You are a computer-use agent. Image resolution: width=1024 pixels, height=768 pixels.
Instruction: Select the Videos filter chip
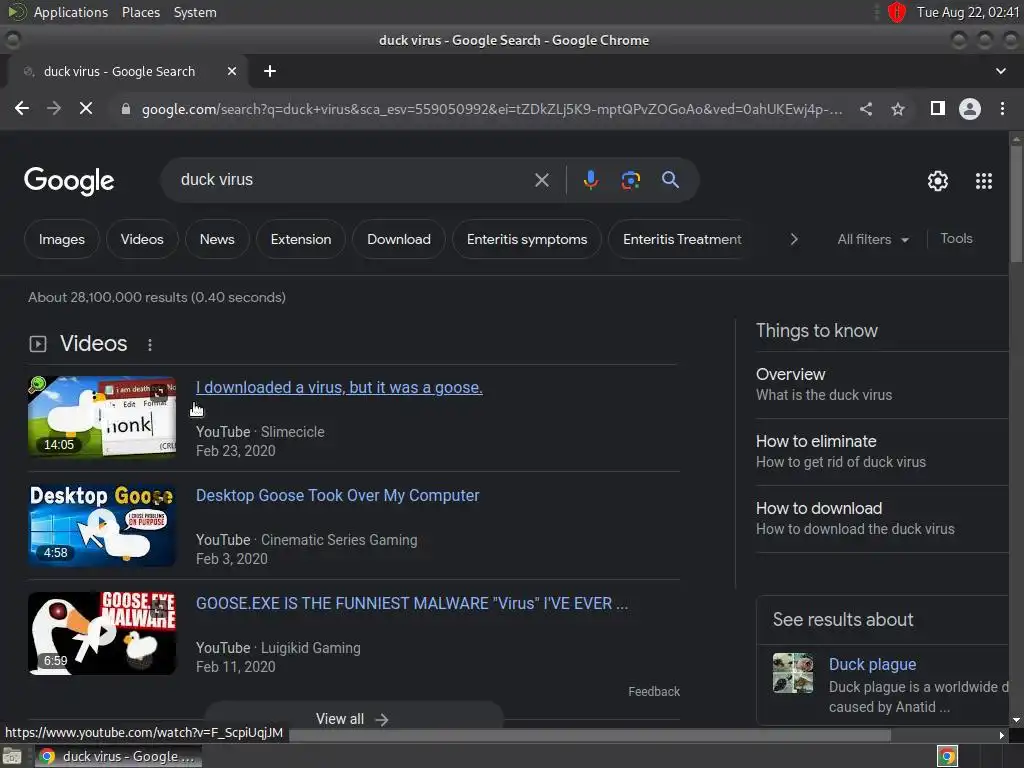[x=142, y=239]
